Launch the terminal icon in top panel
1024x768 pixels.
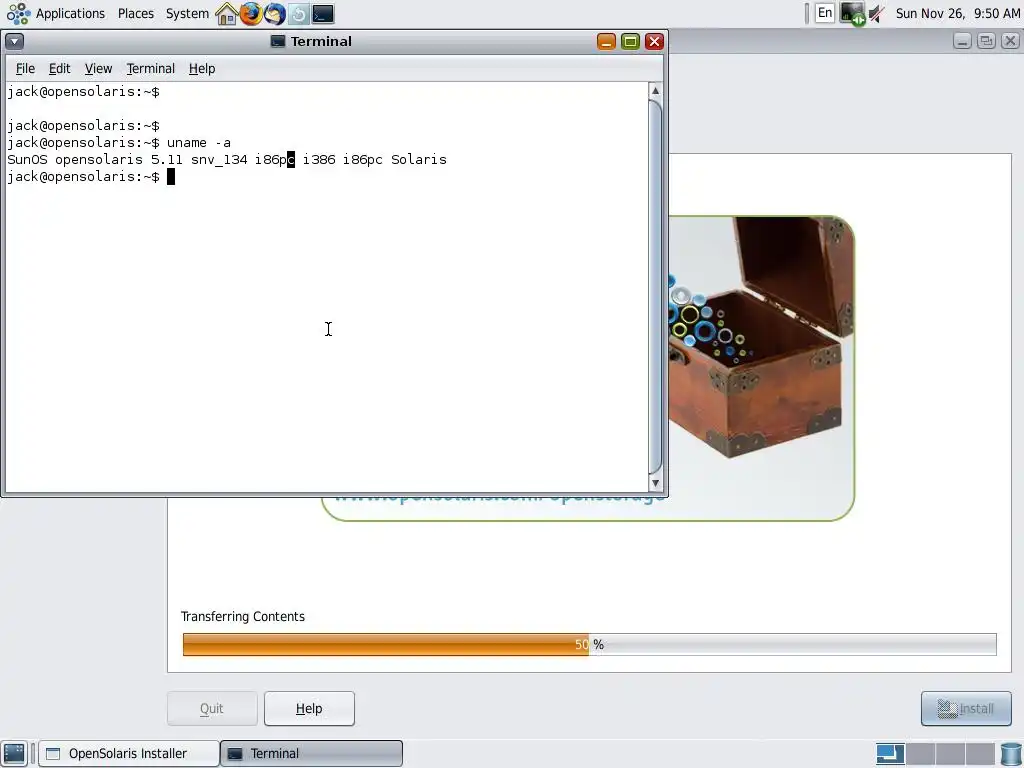(323, 14)
